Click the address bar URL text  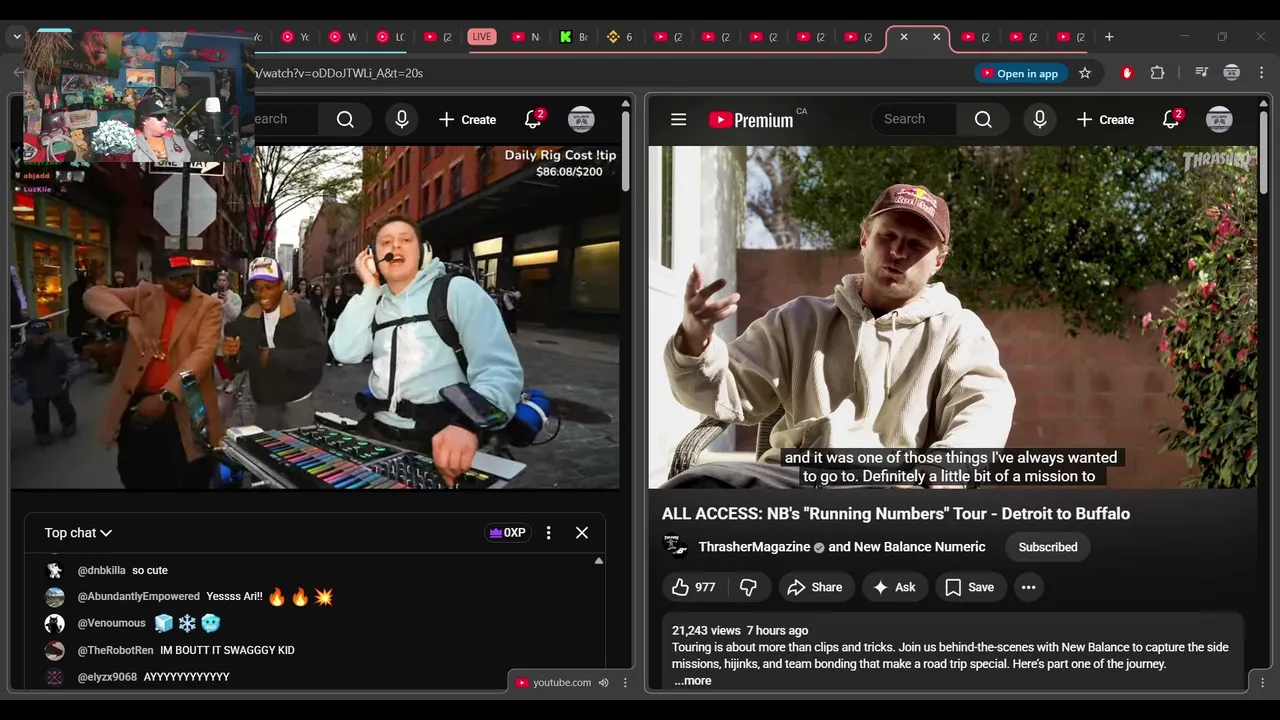point(340,73)
